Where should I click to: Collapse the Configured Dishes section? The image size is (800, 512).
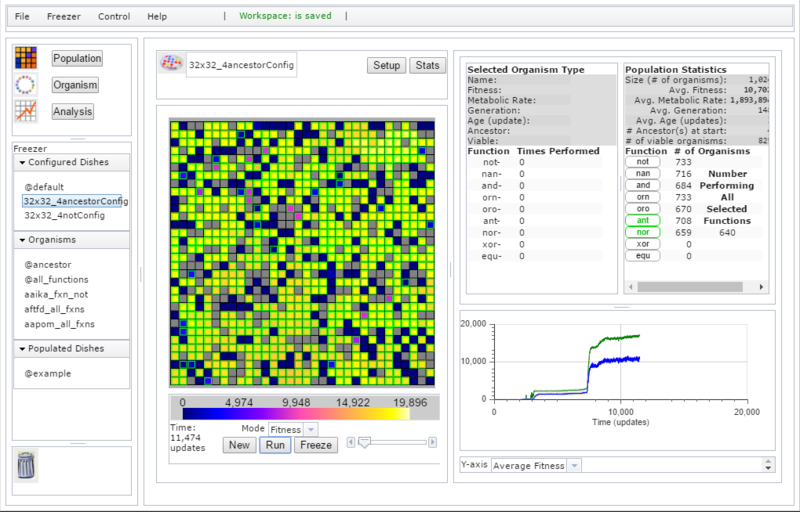tap(23, 162)
